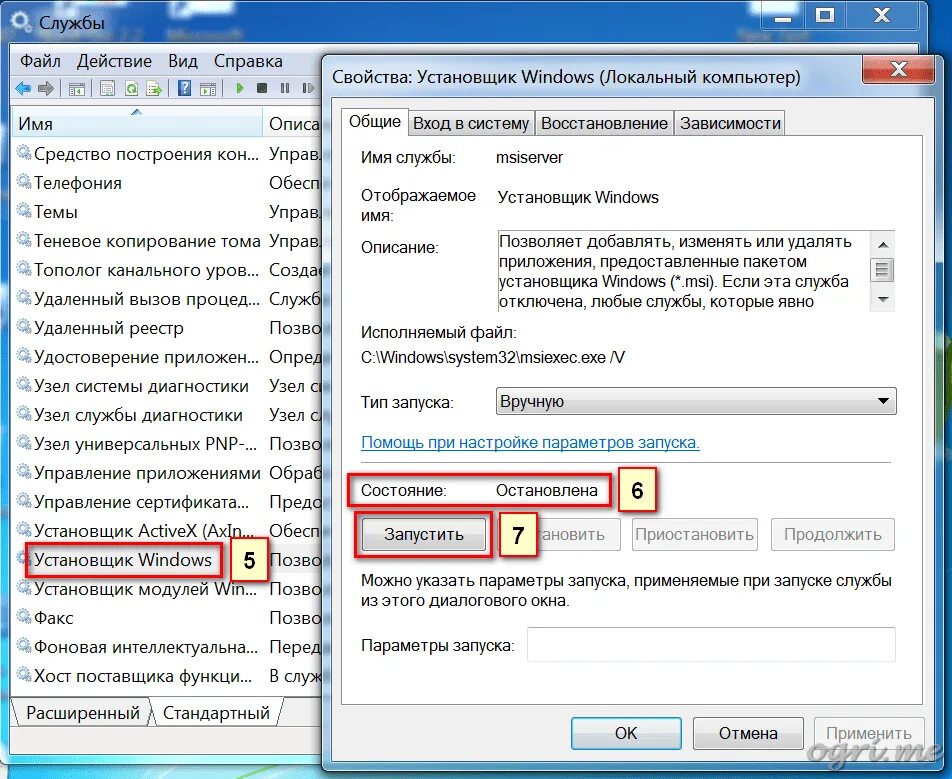Click the Restart service toolbar icon
Screen dimensions: 952x779
[308, 89]
